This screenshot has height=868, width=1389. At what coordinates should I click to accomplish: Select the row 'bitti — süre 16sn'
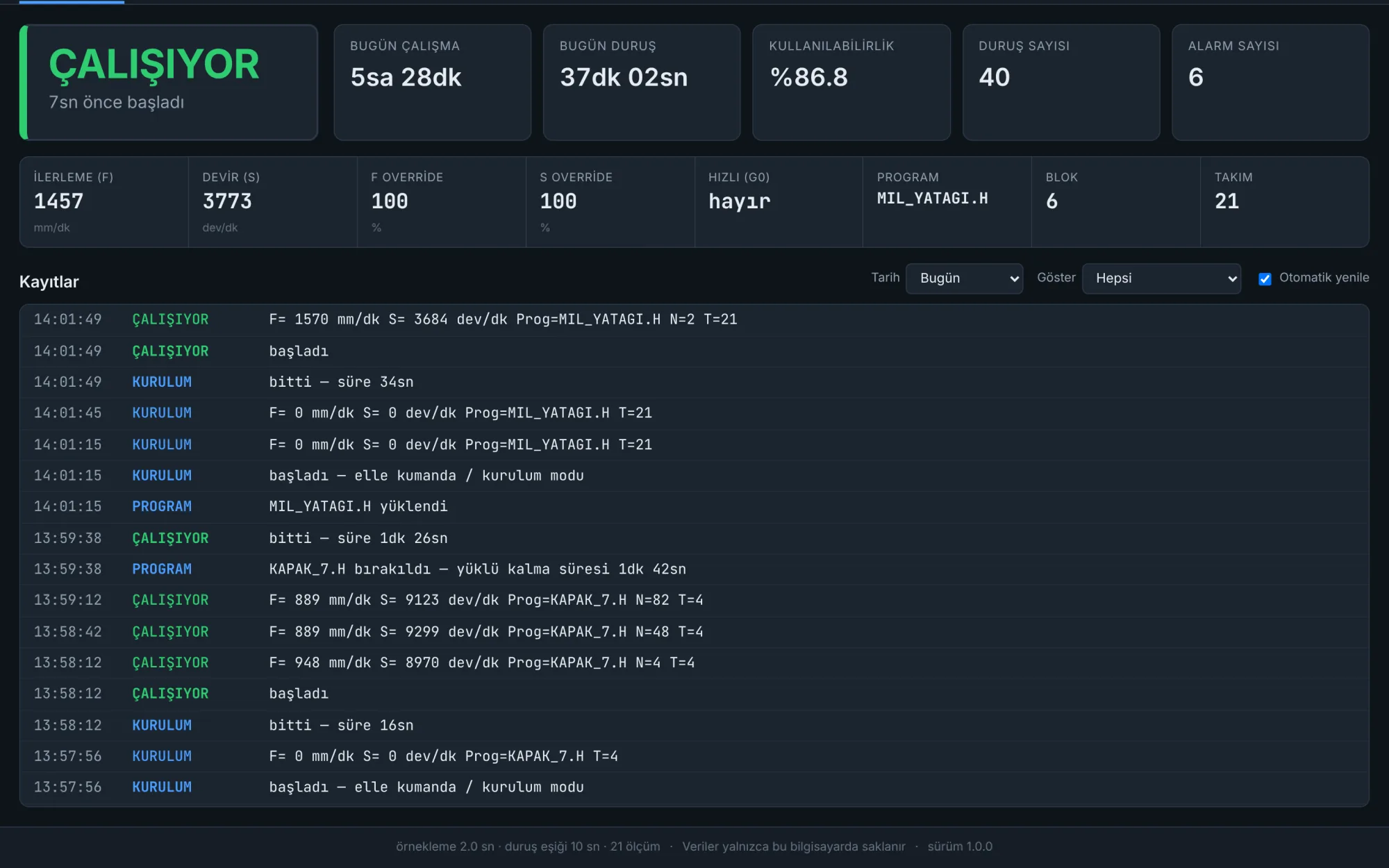pyautogui.click(x=694, y=725)
